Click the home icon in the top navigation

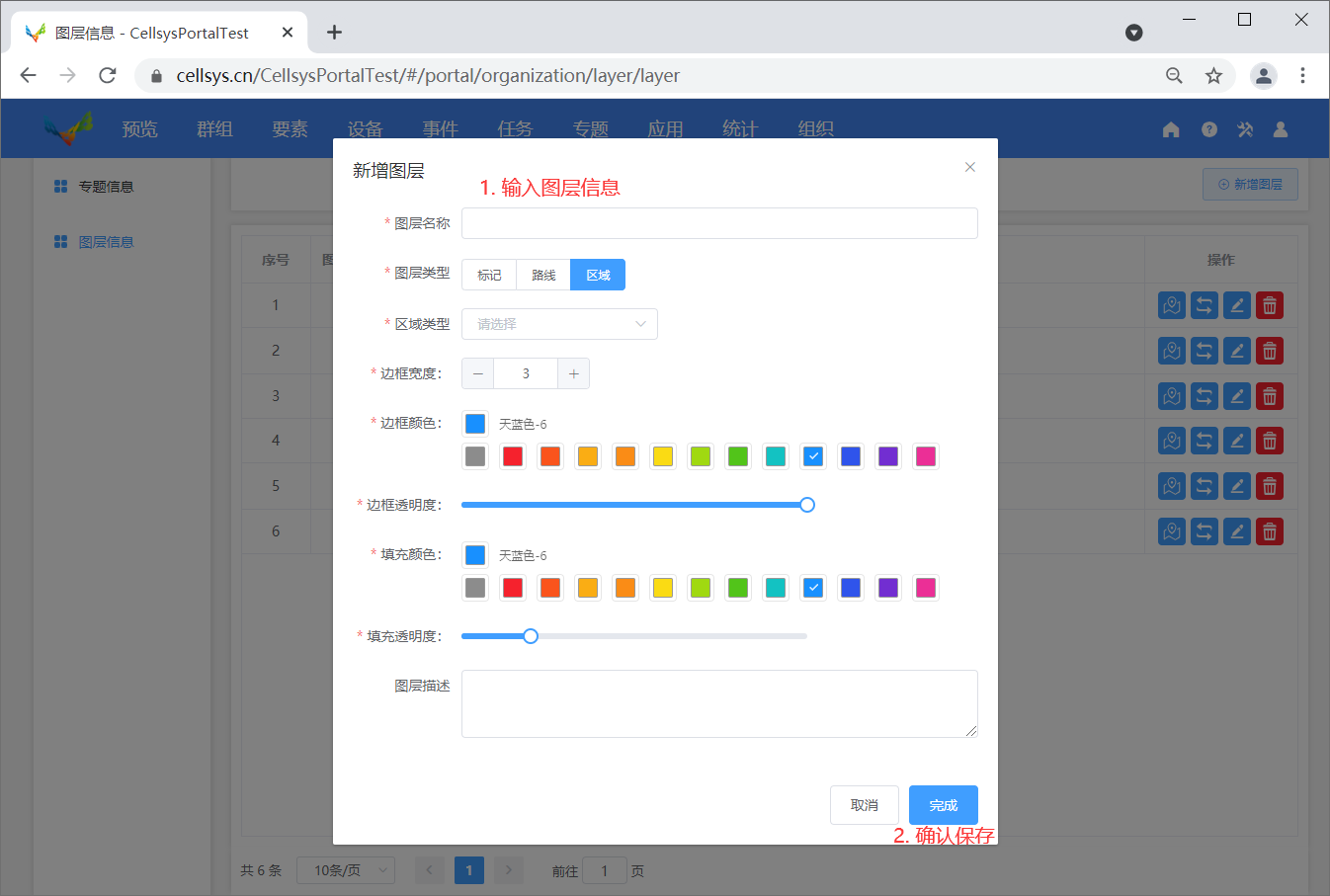[1171, 129]
